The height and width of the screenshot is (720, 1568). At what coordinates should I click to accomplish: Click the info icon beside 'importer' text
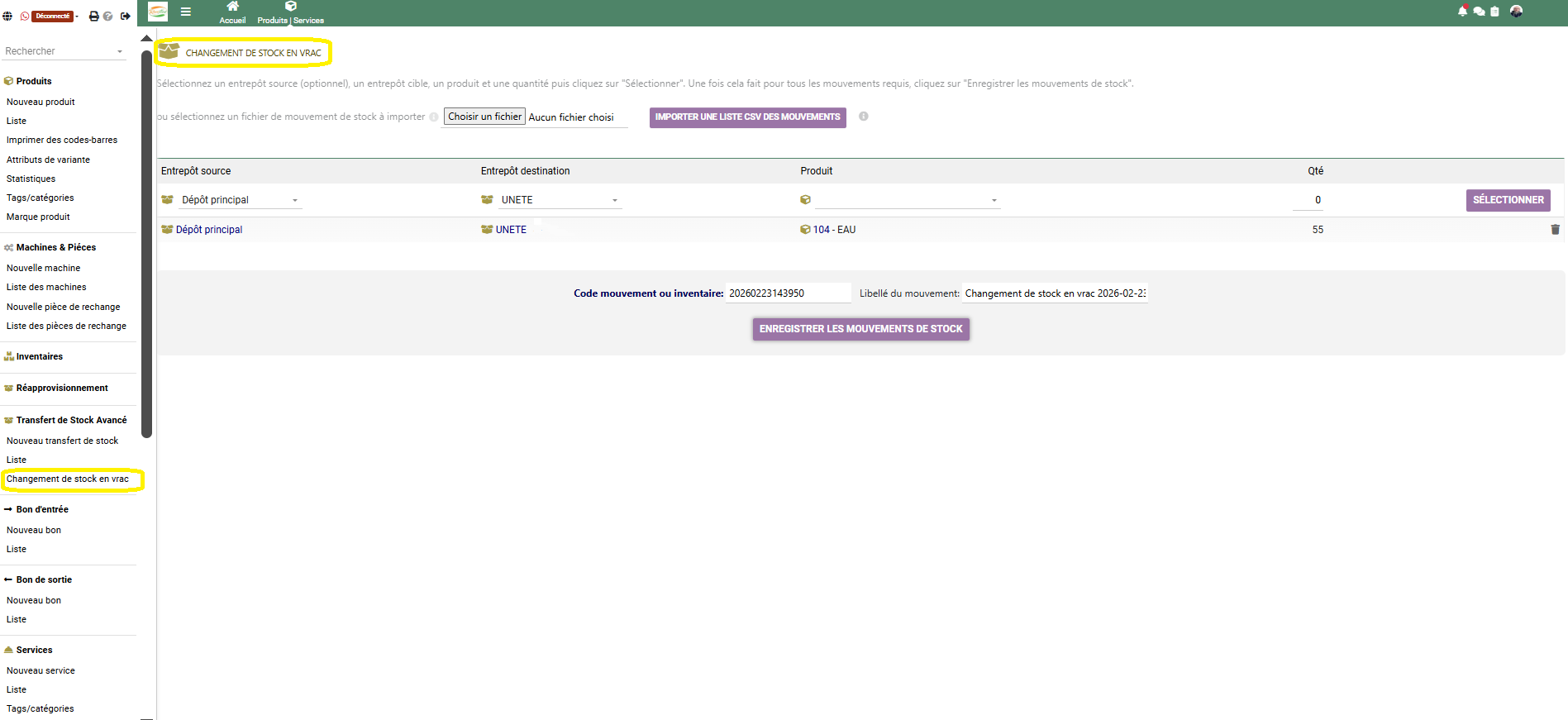434,117
